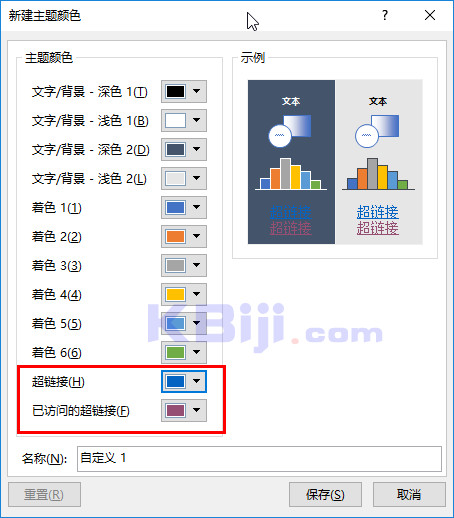Click the help question mark icon
Screen dimensions: 454x518
[385, 15]
